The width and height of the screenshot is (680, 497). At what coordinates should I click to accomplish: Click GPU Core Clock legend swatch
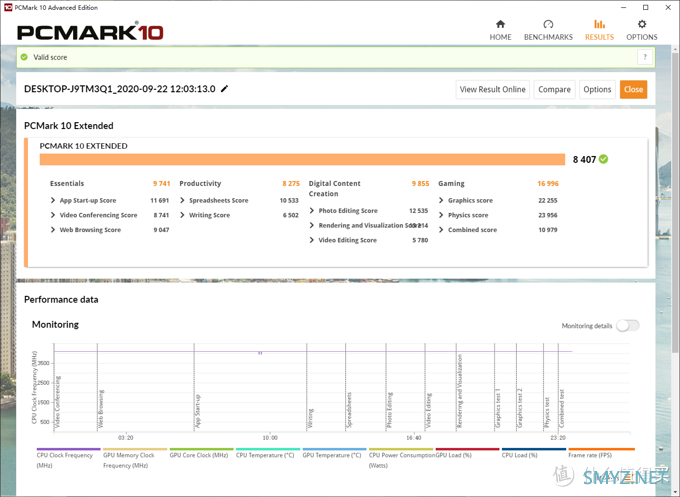coord(202,449)
